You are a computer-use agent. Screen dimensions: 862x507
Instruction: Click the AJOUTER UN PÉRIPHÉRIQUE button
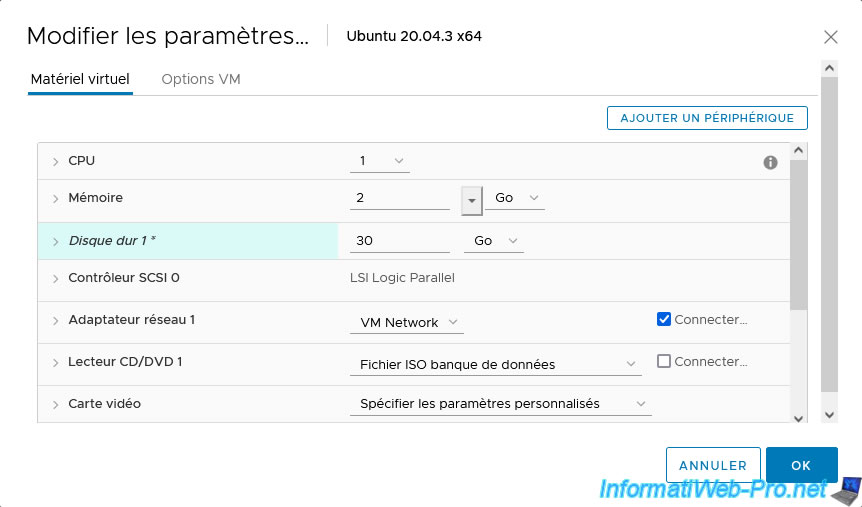point(707,118)
